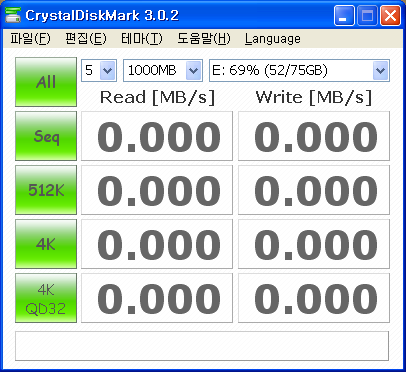Open the 테마(T) menu

(142, 39)
